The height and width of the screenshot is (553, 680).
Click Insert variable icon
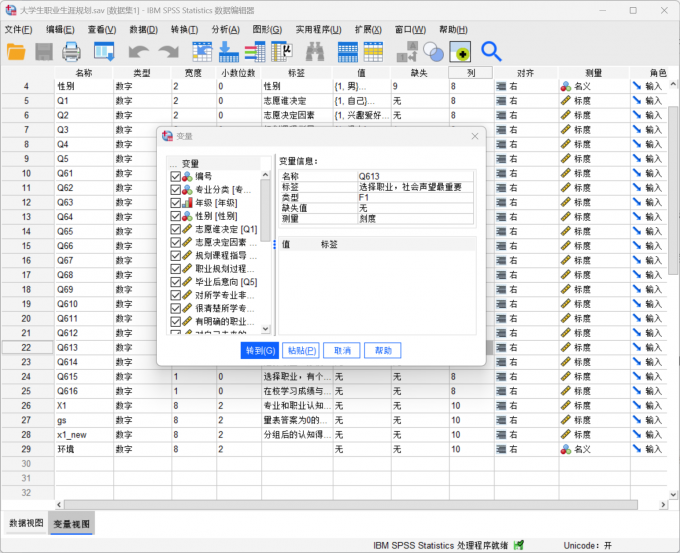pyautogui.click(x=373, y=52)
